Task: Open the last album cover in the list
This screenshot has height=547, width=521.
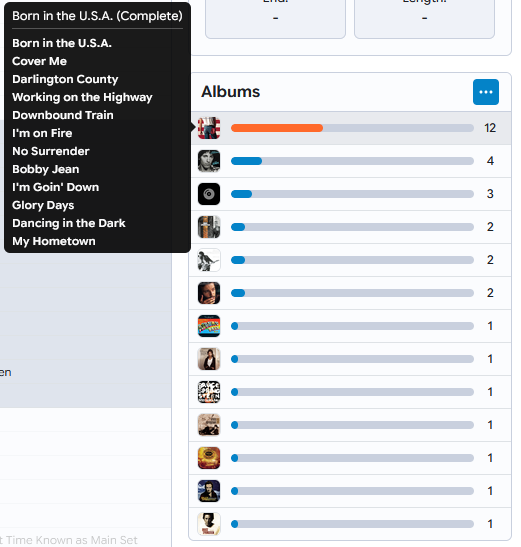Action: tap(209, 524)
